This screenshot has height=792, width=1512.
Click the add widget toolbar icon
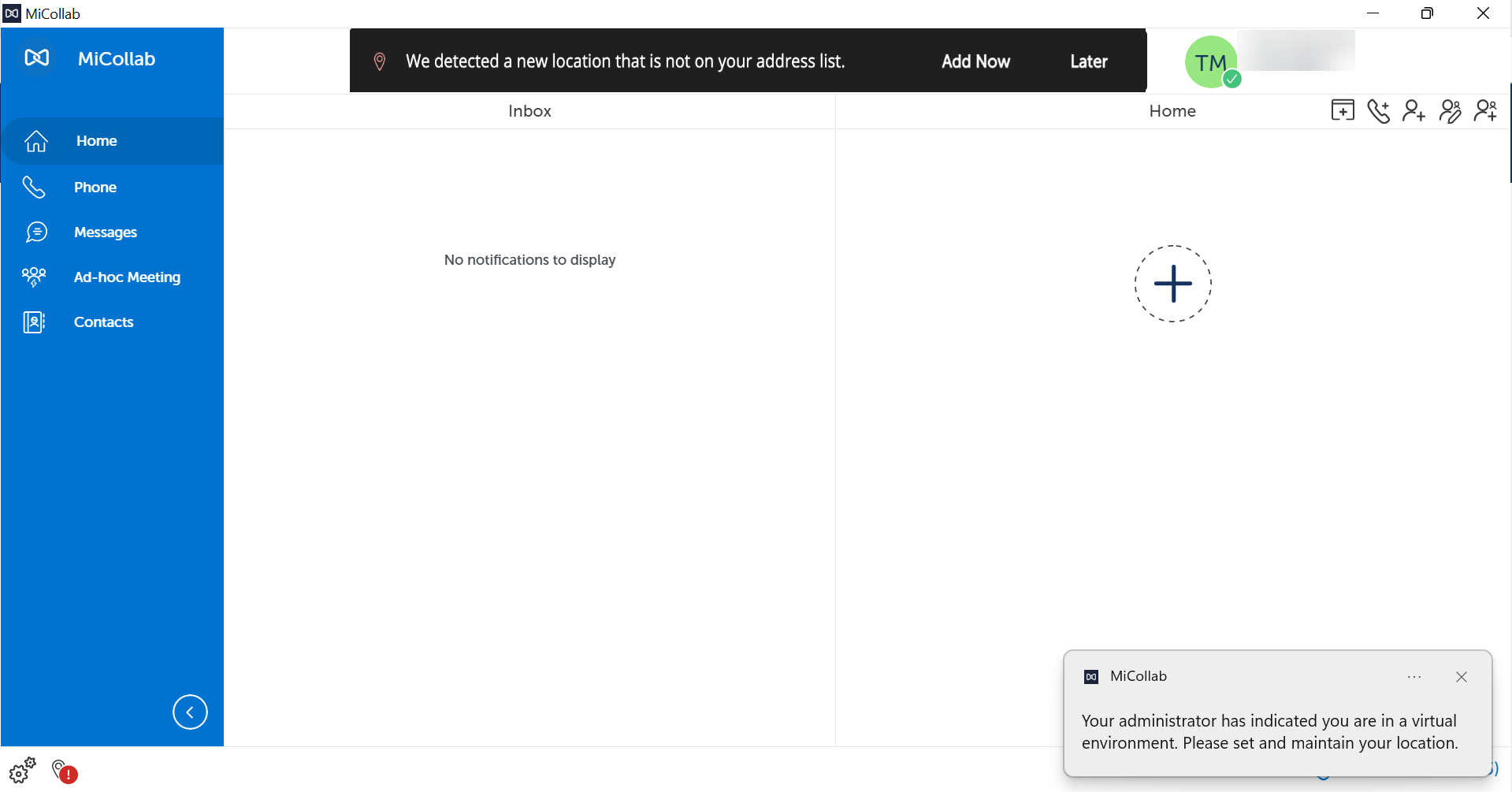tap(1343, 110)
